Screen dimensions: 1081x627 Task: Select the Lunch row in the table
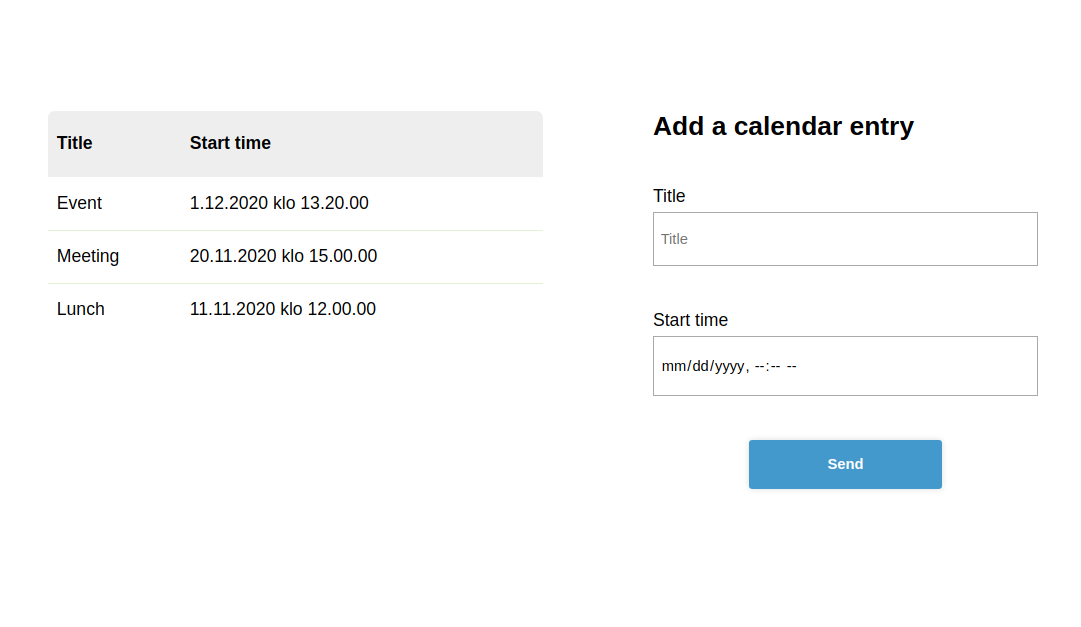click(x=80, y=309)
